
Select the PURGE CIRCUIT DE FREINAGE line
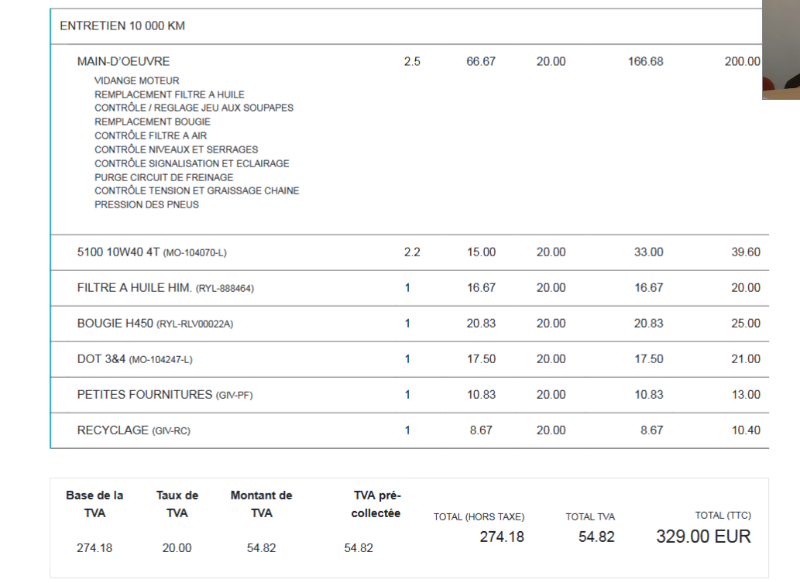click(164, 177)
